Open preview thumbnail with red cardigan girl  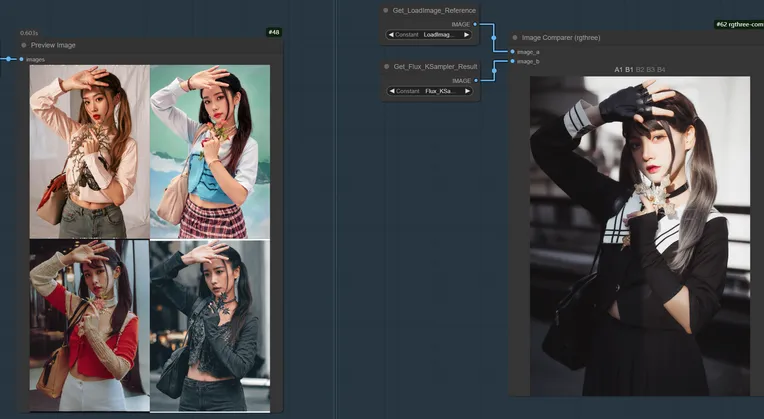click(90, 325)
